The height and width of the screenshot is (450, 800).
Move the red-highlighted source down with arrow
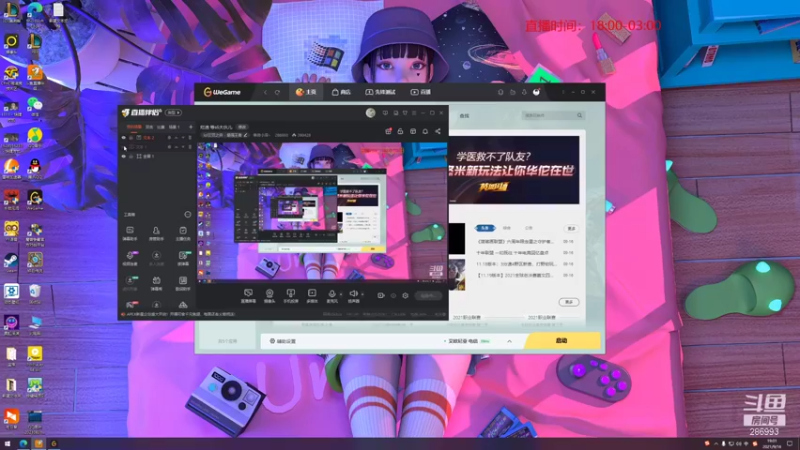183,138
